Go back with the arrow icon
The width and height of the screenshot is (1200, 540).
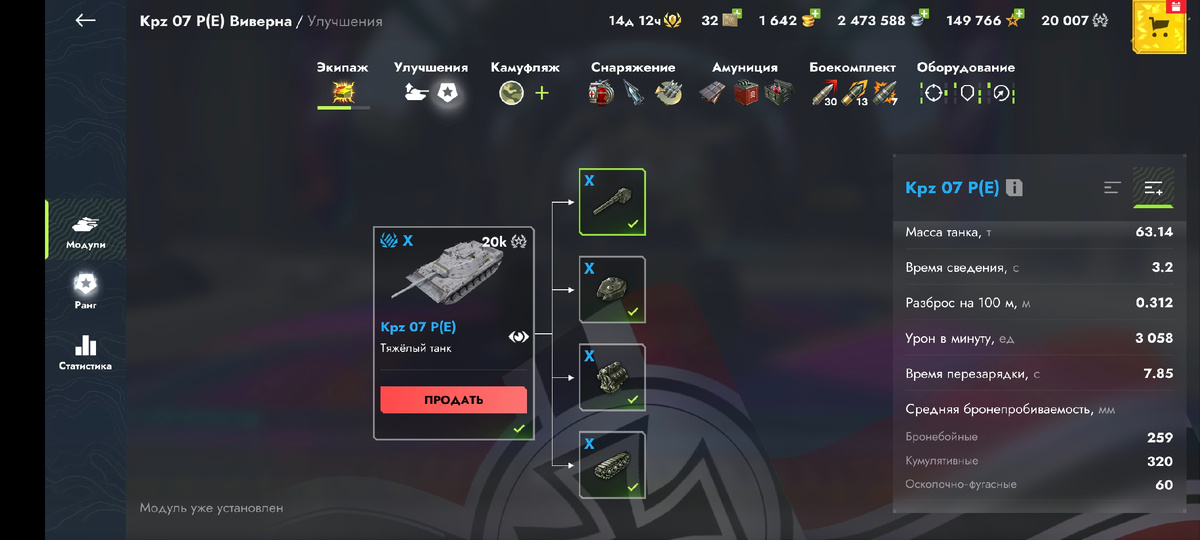86,20
